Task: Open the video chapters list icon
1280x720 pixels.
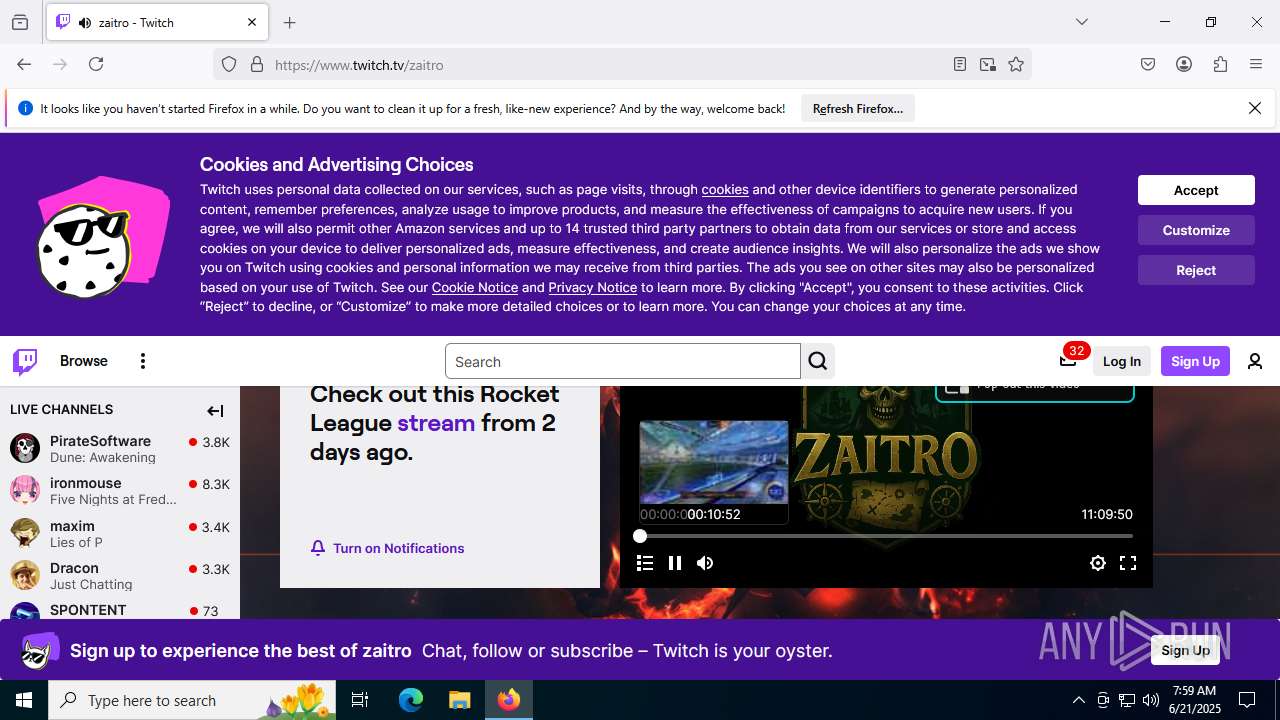Action: pos(645,563)
